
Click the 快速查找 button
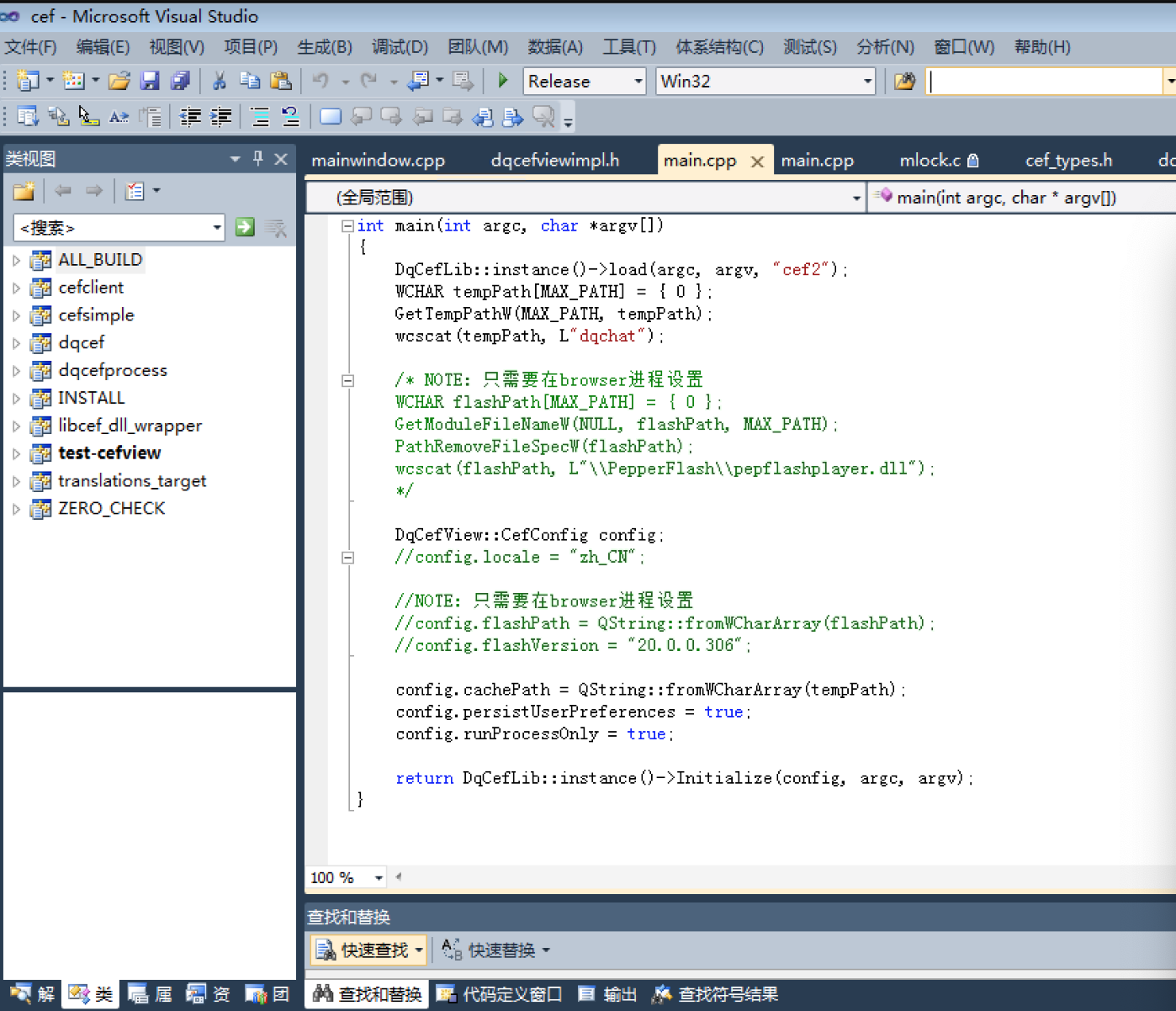pos(368,950)
